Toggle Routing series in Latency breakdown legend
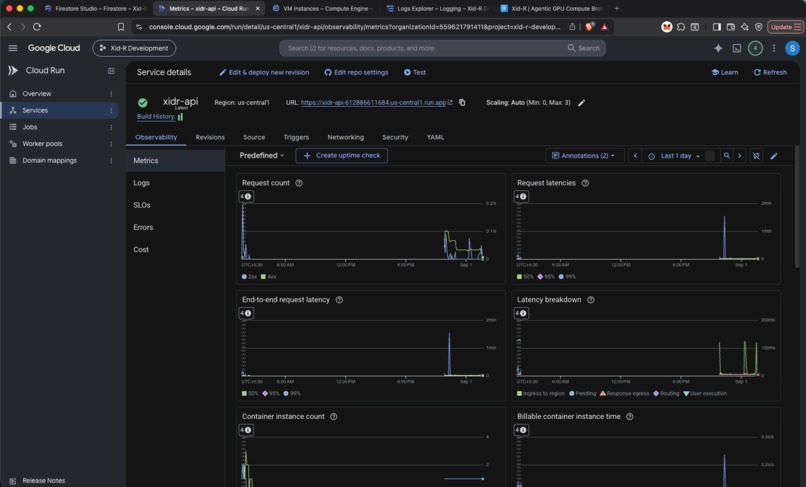The image size is (806, 487). [x=666, y=393]
